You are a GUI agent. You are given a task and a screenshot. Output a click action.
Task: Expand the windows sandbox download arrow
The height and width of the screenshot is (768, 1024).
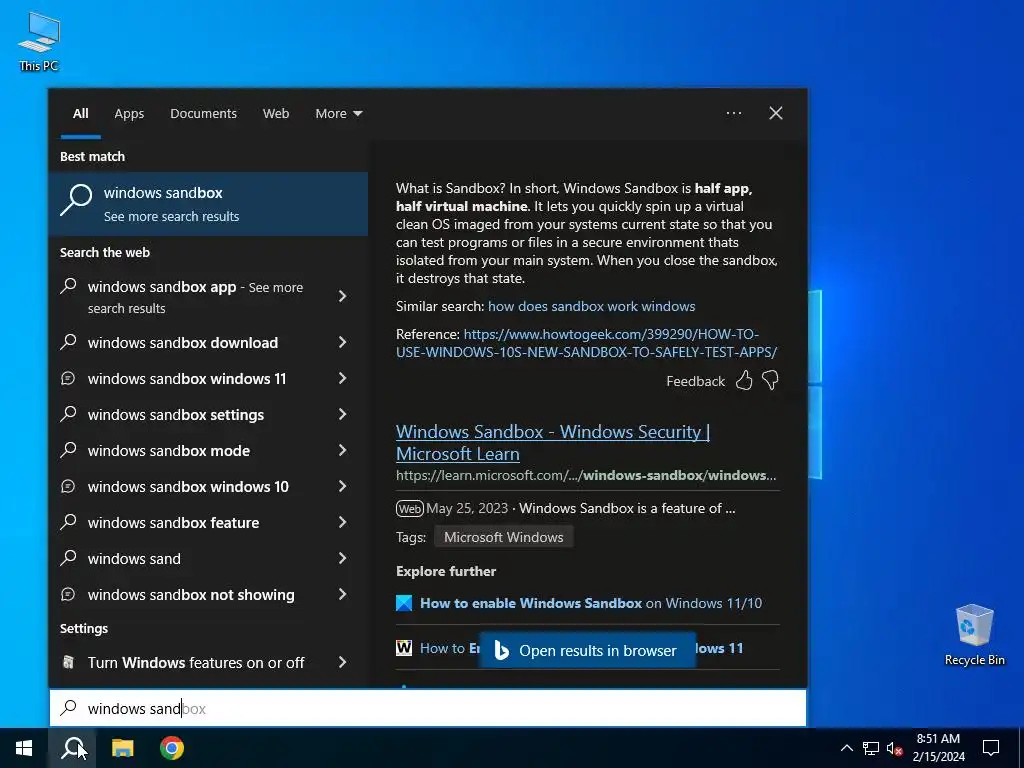click(x=342, y=342)
